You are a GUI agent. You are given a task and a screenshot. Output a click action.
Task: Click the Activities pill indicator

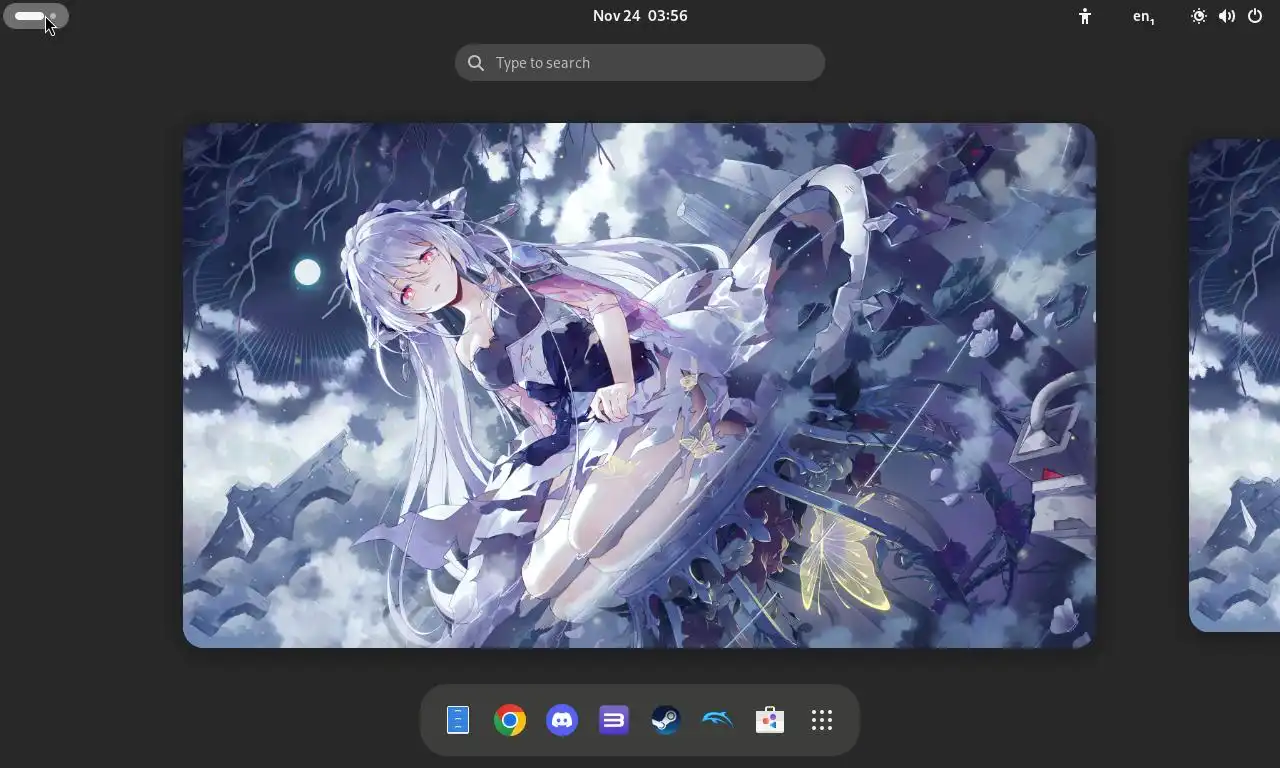coord(36,16)
